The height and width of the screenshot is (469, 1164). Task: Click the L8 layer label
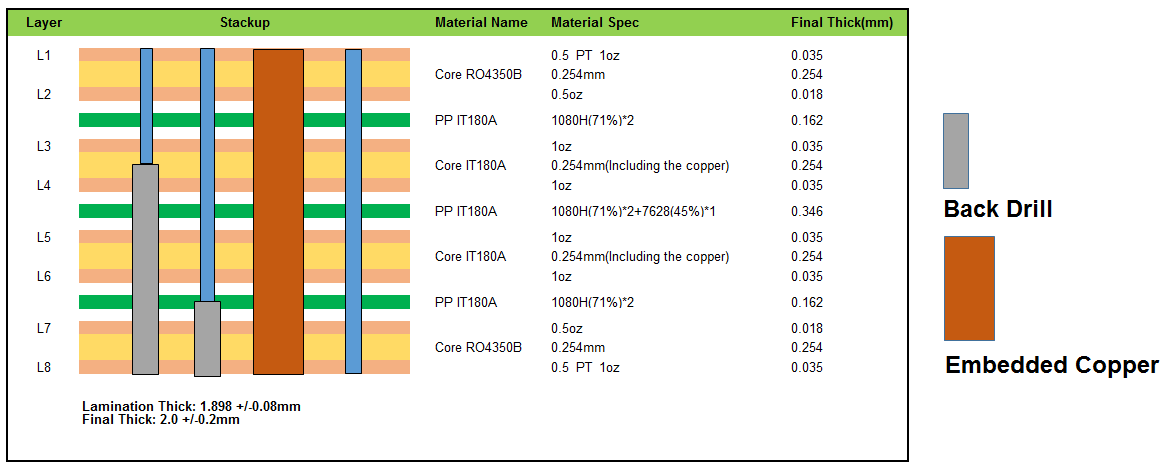(x=43, y=367)
